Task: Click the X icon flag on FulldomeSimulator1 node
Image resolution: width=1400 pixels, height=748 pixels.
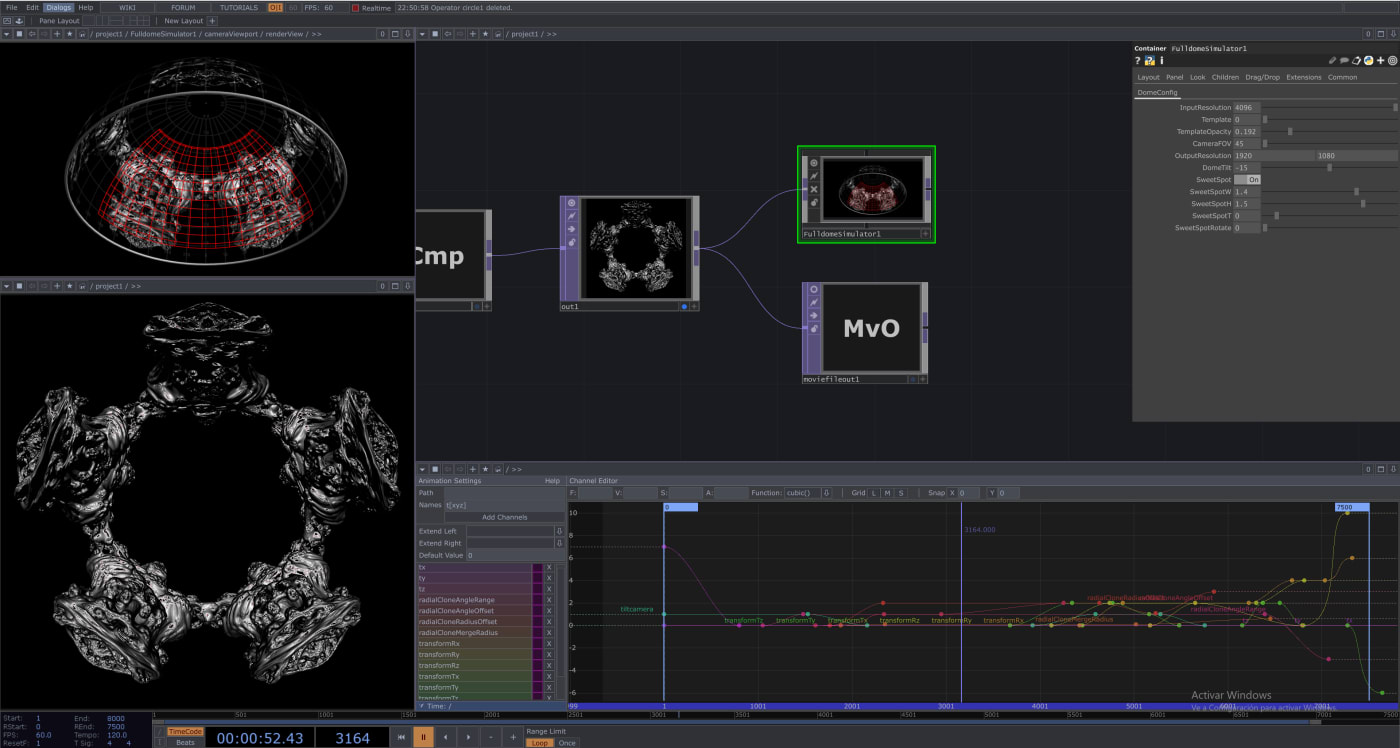Action: coord(814,189)
